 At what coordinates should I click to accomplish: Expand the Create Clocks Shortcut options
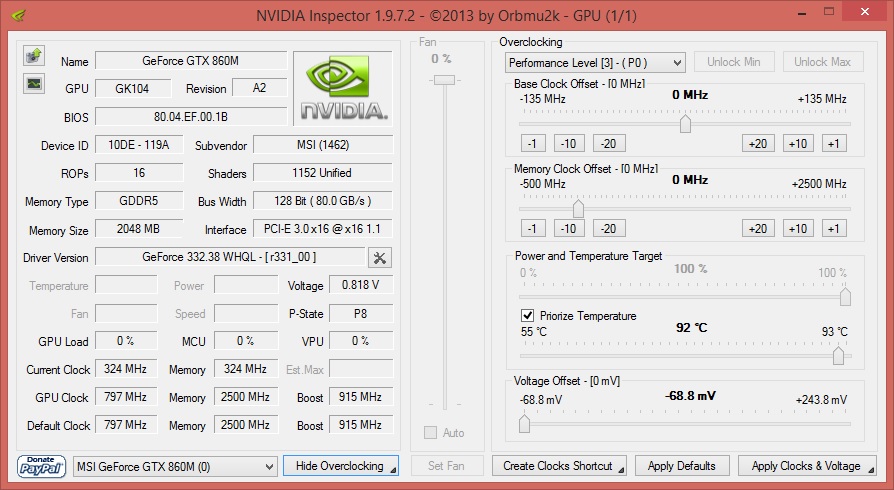point(621,471)
